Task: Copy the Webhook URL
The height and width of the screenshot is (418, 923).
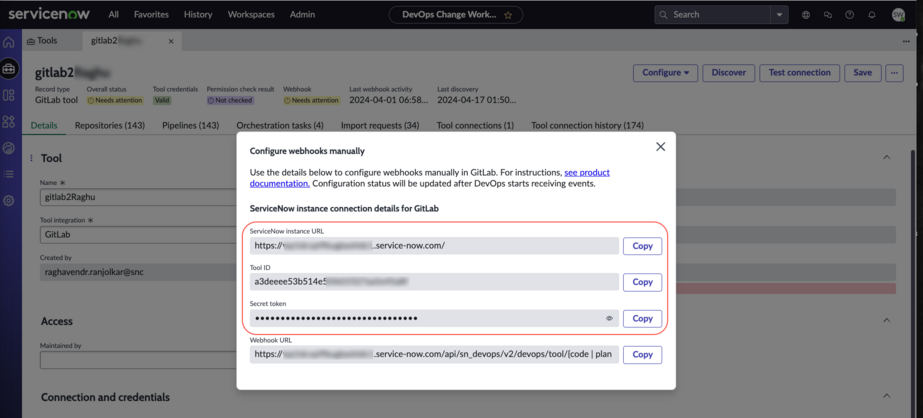Action: (642, 355)
